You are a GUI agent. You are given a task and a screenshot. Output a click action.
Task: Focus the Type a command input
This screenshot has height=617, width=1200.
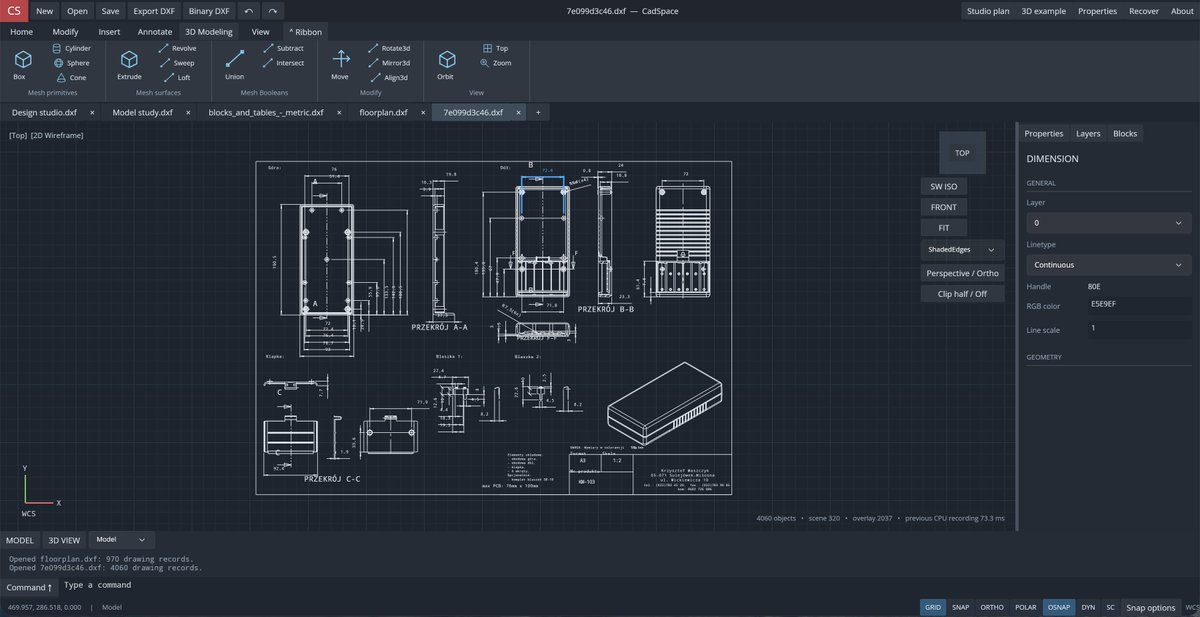630,585
